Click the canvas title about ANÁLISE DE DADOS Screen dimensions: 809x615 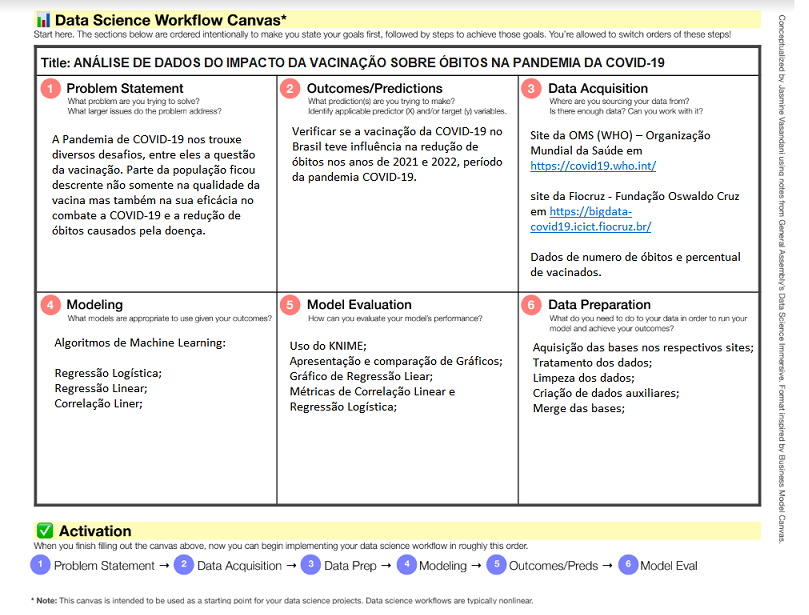[368, 62]
